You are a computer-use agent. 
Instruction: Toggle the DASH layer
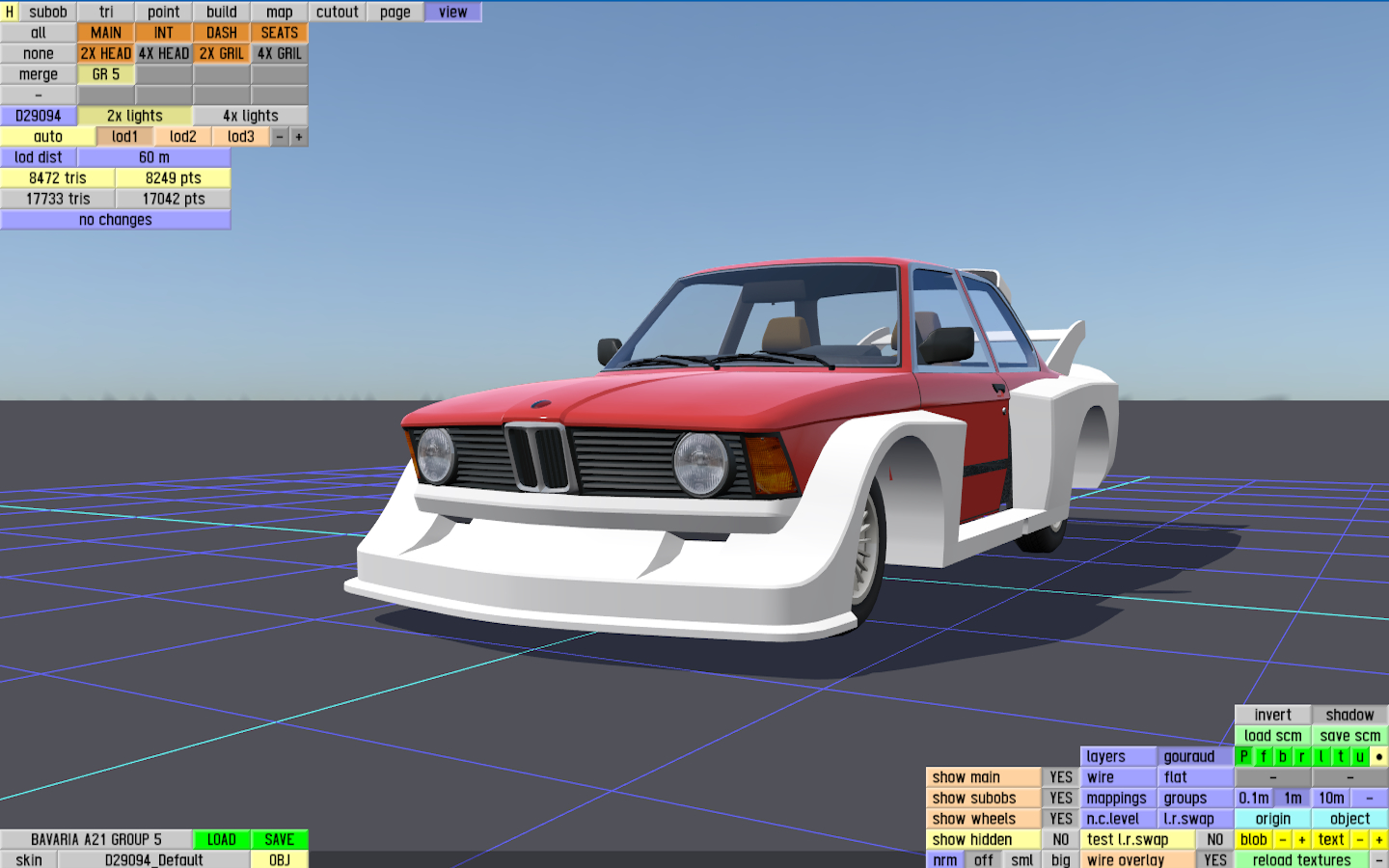point(222,33)
